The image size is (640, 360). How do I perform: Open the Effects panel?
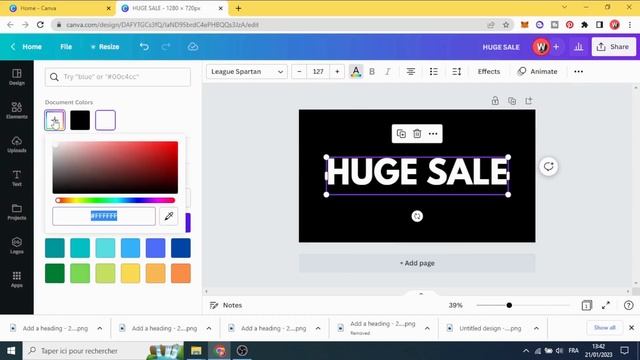[x=489, y=71]
